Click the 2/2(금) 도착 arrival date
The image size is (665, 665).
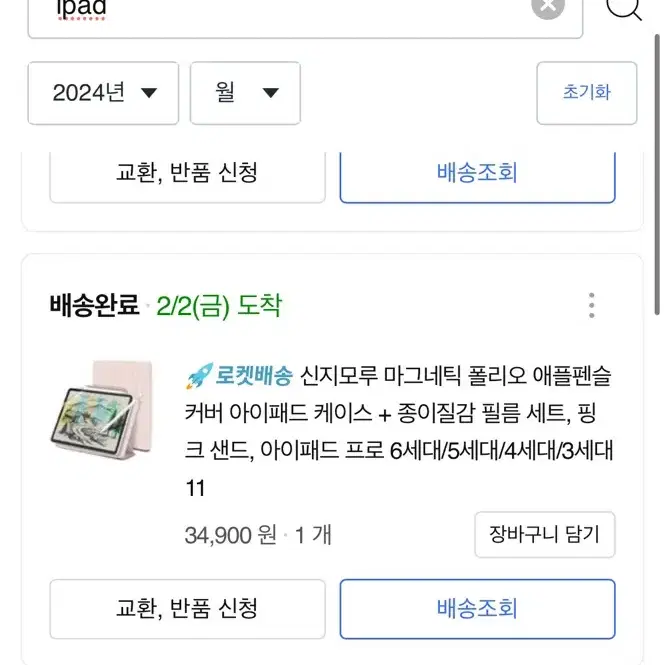(x=219, y=306)
